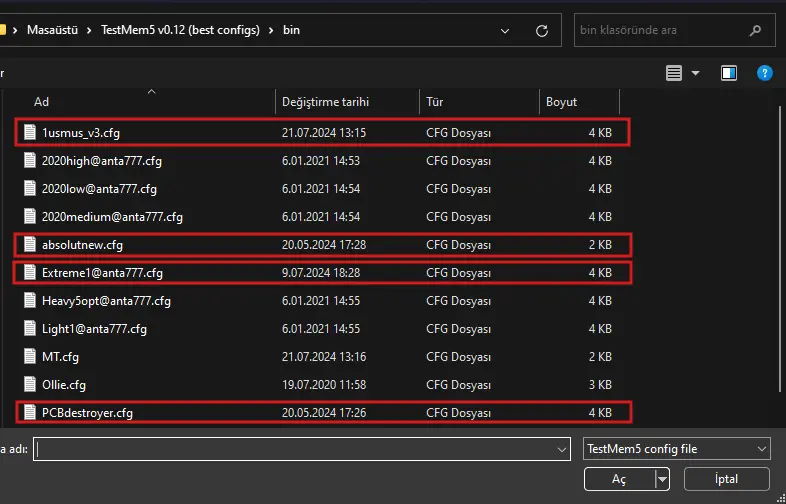Click CFG Dosyası type in MT.cfg row
786x504 pixels.
(458, 357)
